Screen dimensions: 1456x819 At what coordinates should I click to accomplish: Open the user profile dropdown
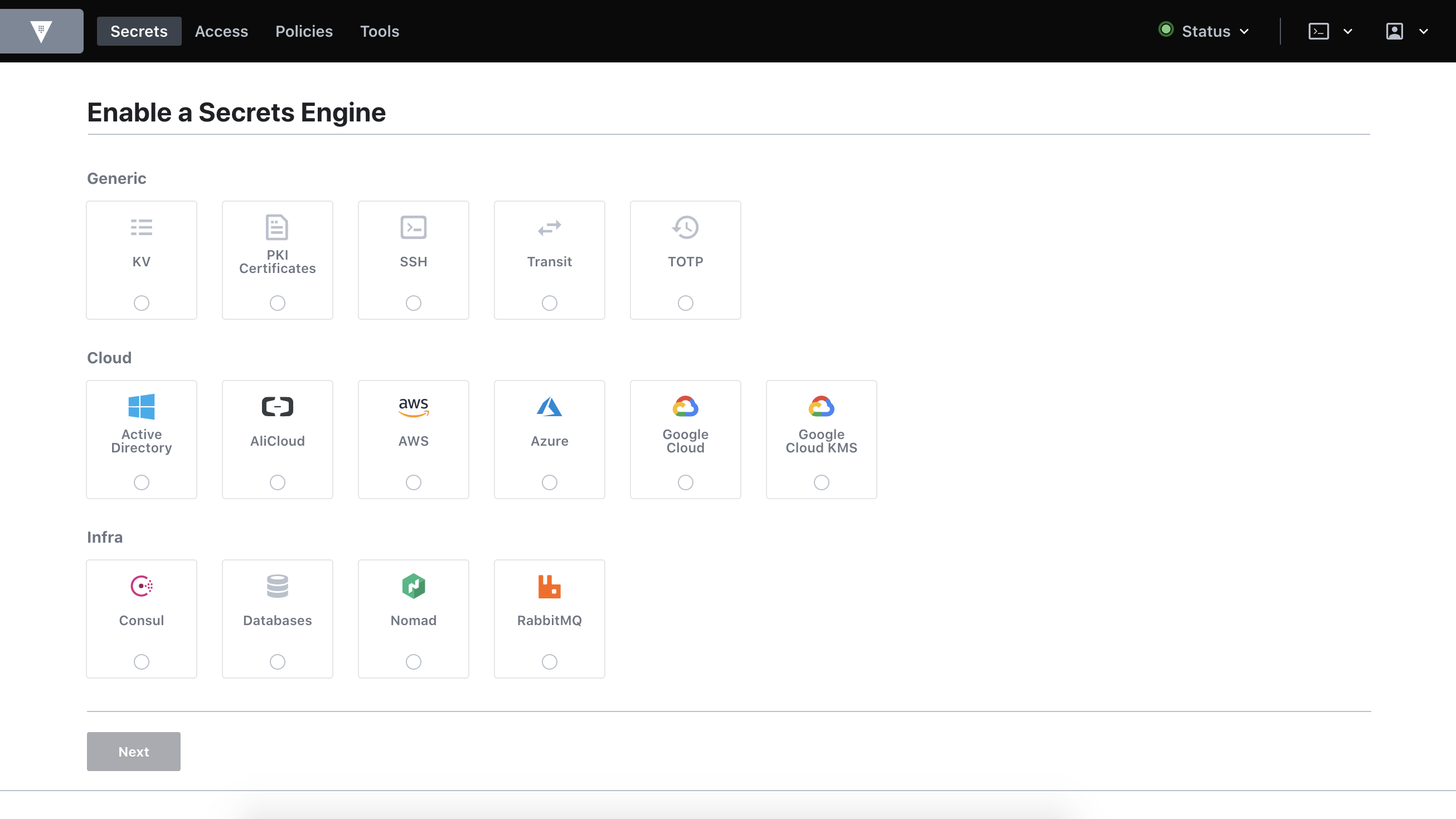pos(1406,31)
